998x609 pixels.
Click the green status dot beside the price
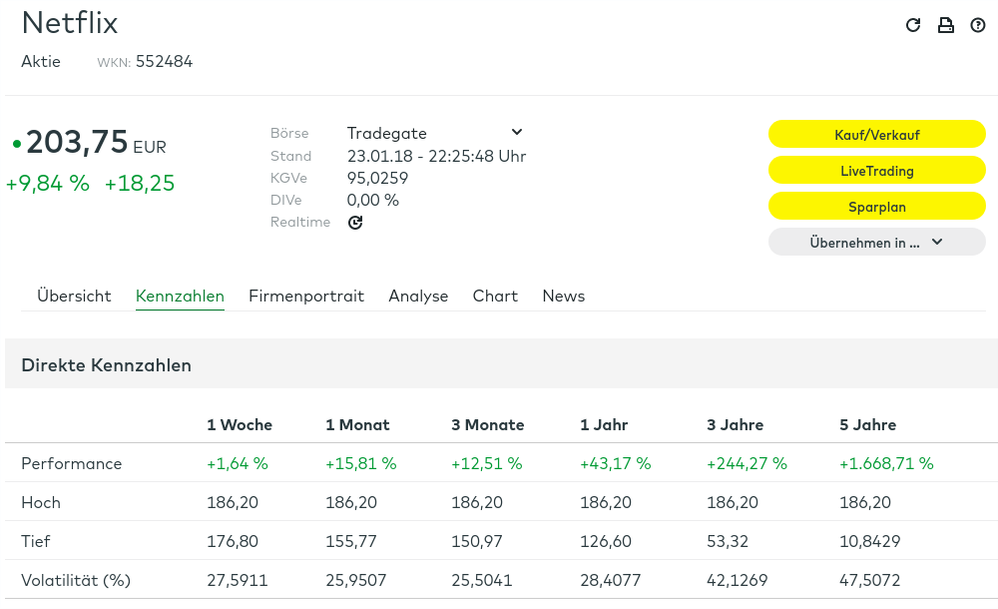click(x=17, y=144)
